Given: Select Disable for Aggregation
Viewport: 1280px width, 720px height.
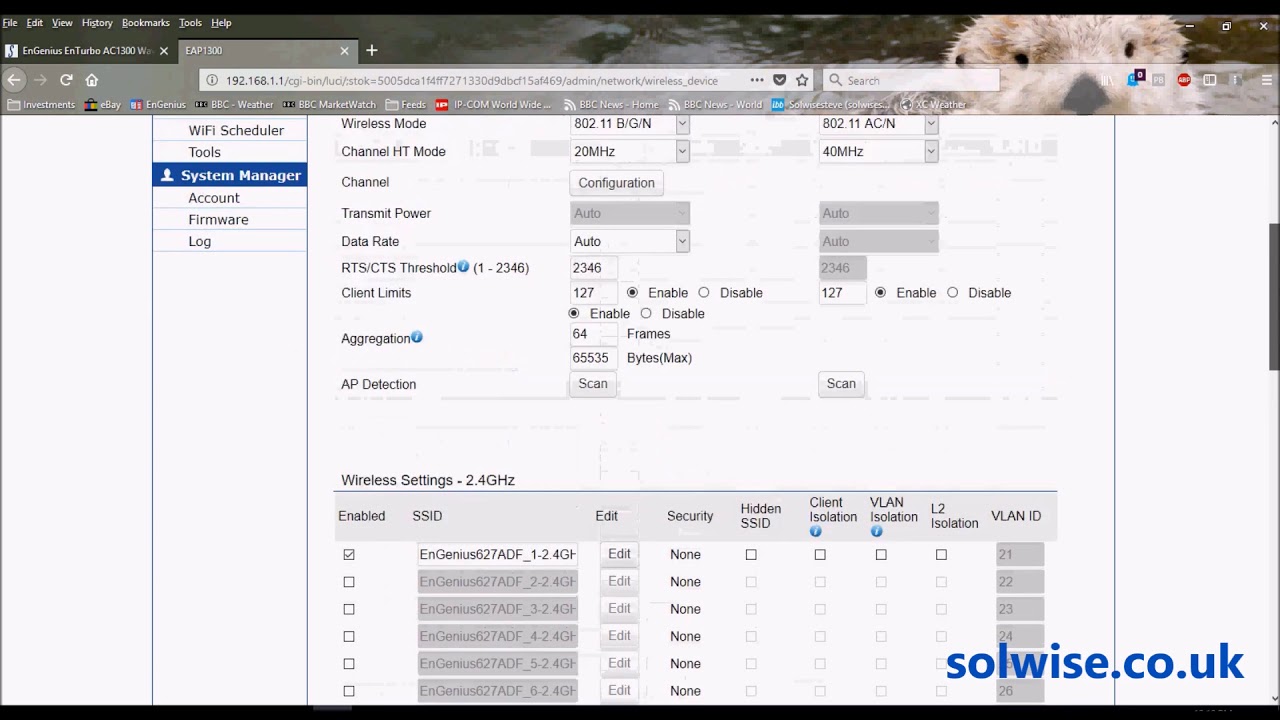Looking at the screenshot, I should tap(646, 313).
